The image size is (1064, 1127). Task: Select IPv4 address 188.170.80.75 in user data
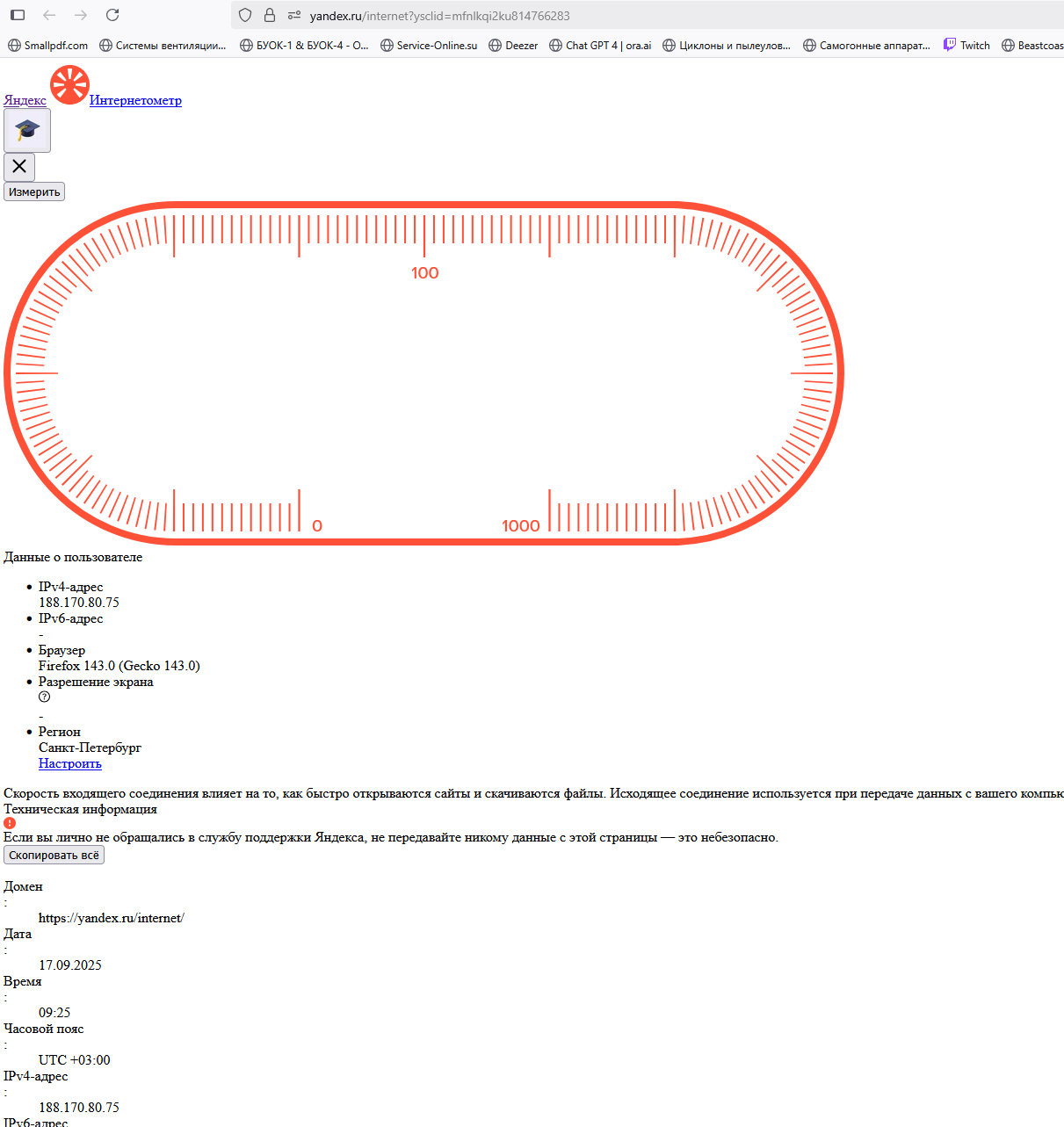click(x=79, y=603)
